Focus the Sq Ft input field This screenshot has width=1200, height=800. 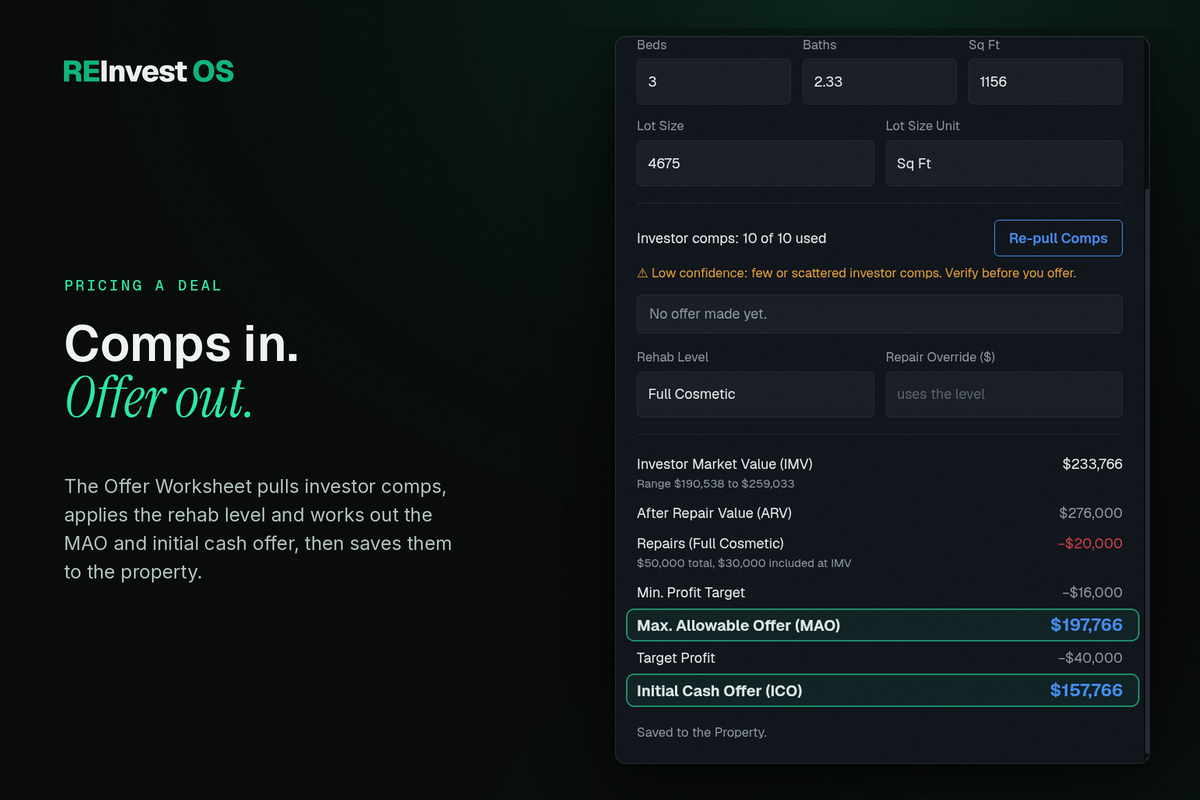point(1045,82)
